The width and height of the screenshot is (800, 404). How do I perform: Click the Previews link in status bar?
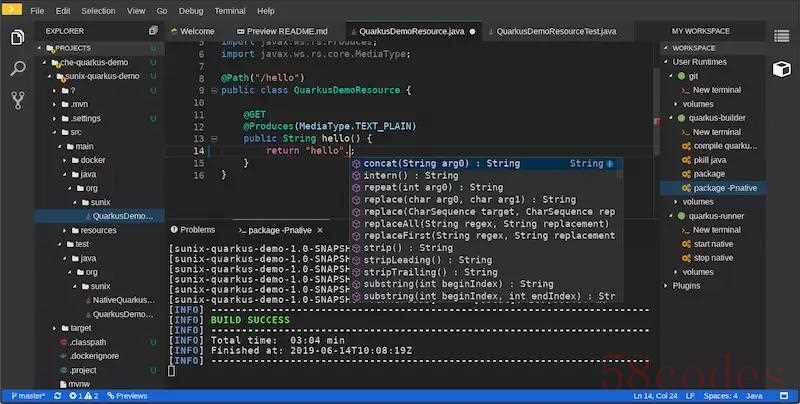(x=128, y=396)
